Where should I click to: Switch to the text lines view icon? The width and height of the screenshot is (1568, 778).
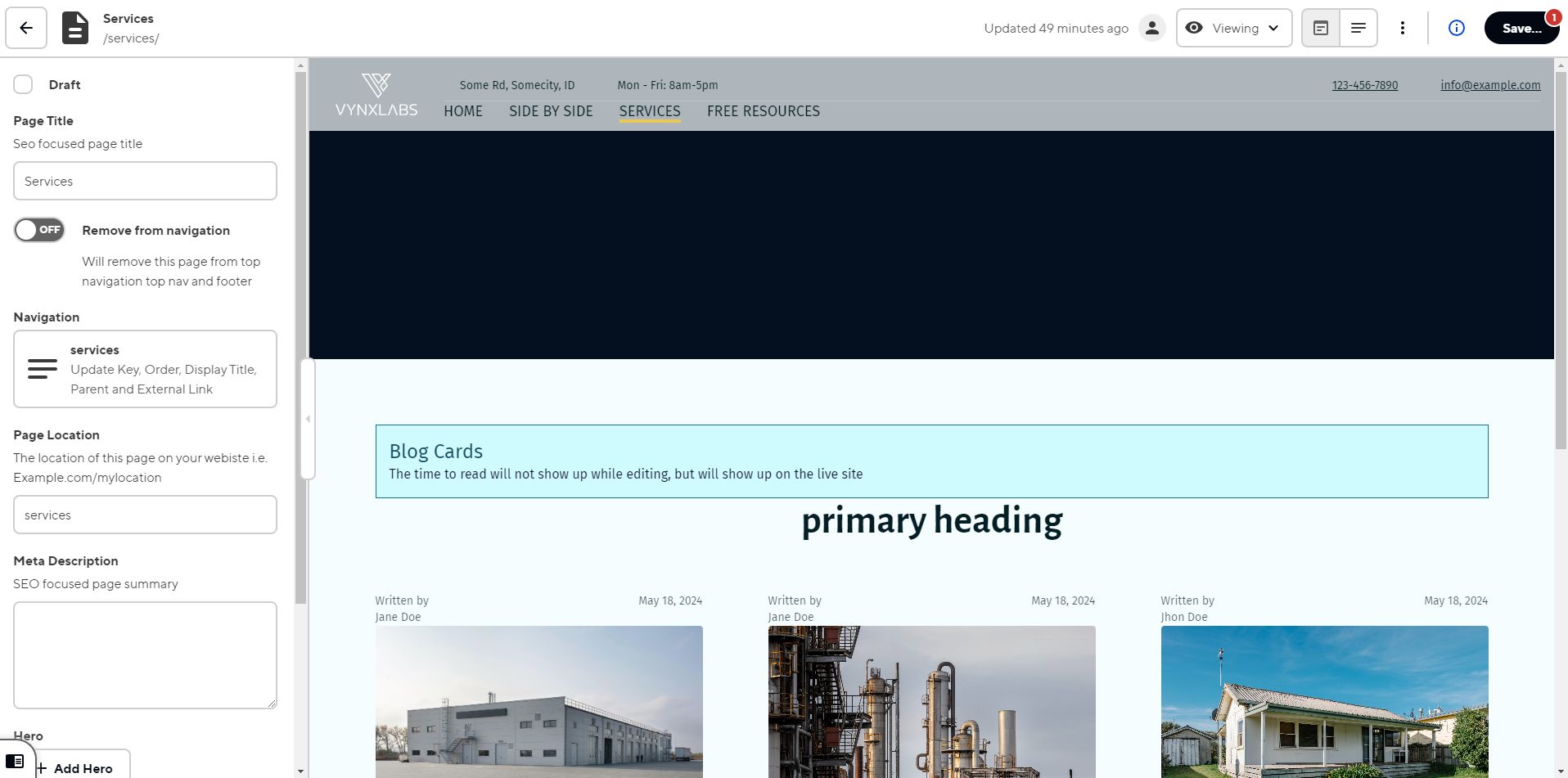coord(1358,29)
